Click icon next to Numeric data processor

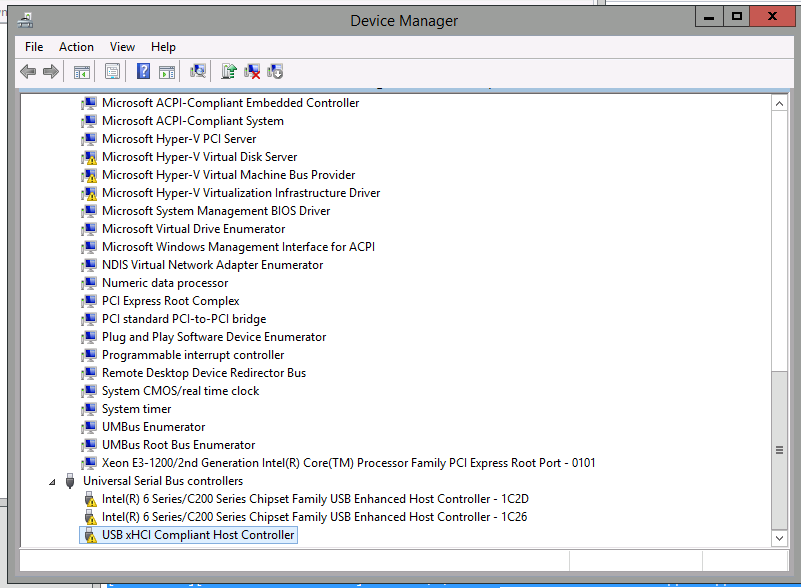click(x=89, y=284)
